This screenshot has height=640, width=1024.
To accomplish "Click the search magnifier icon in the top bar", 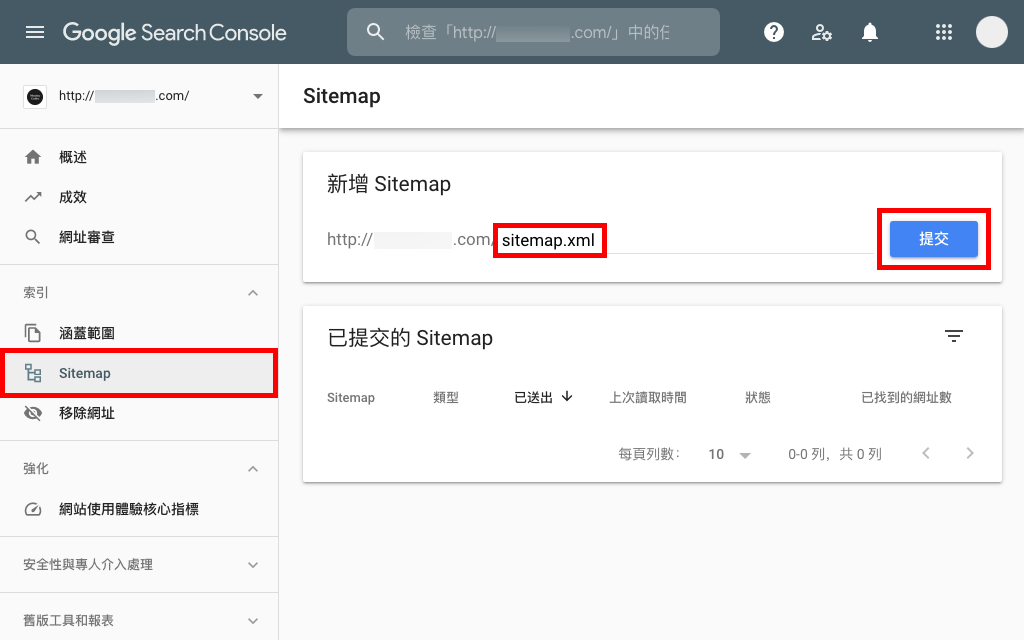I will (375, 32).
